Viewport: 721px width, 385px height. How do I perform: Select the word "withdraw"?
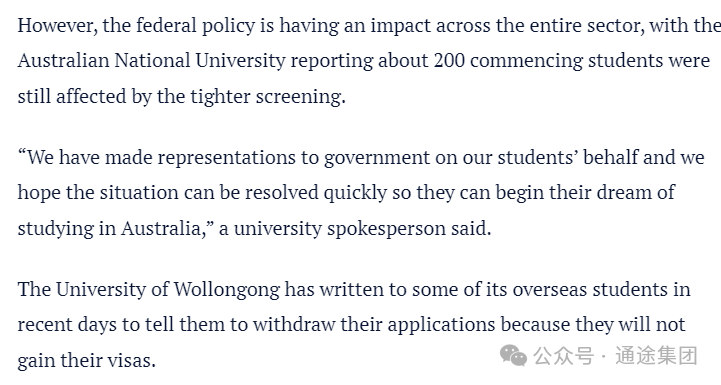tap(294, 324)
